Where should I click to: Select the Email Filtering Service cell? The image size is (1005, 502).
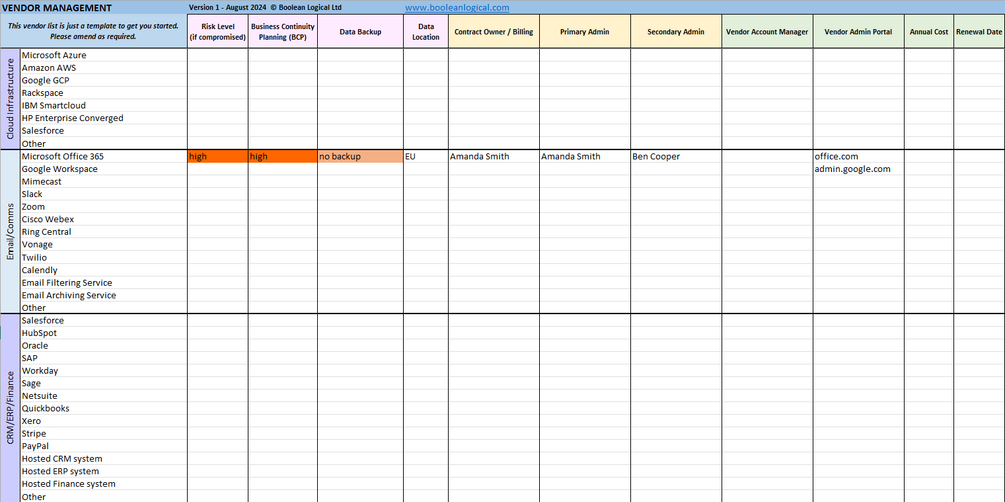[104, 283]
